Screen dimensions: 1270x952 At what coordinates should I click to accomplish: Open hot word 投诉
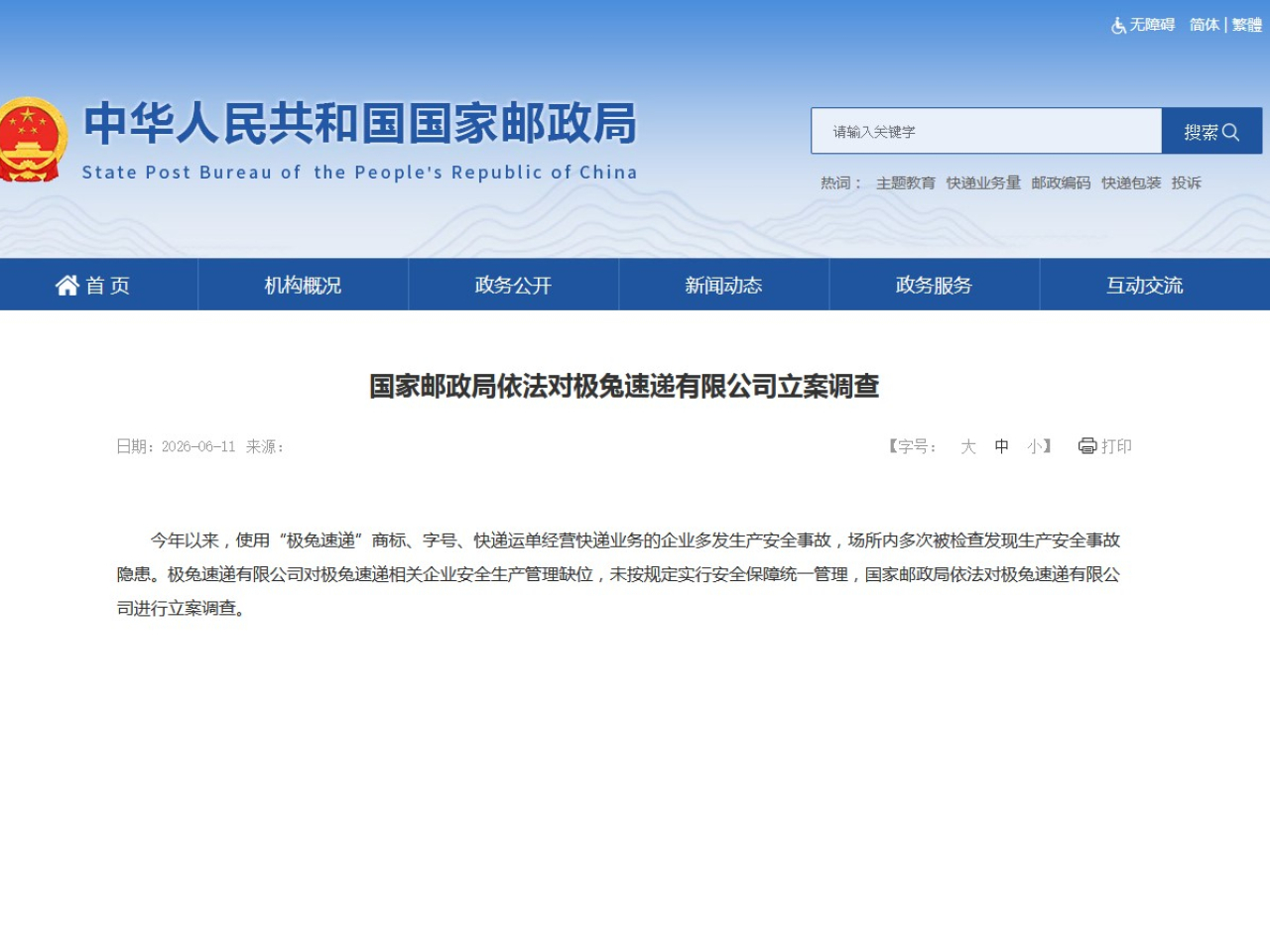1186,182
